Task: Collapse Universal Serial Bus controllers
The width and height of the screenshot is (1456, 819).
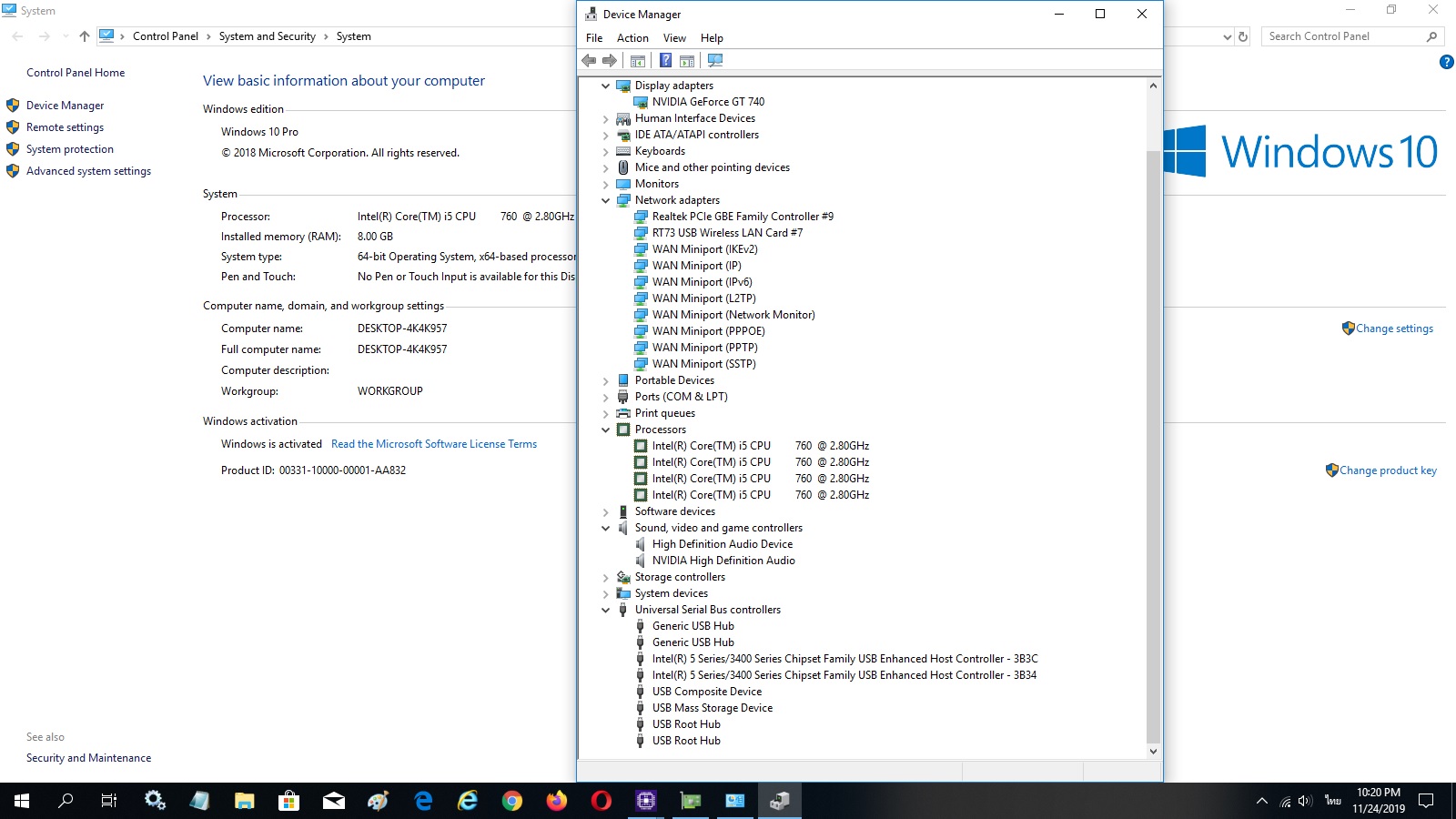Action: [606, 610]
